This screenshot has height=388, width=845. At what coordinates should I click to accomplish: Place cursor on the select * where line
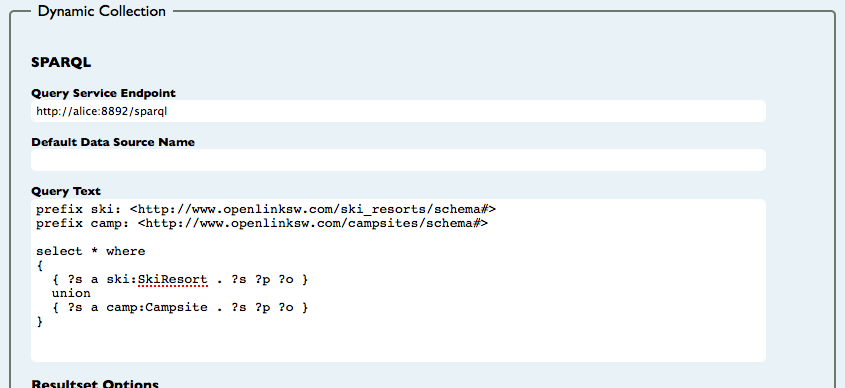pos(91,252)
